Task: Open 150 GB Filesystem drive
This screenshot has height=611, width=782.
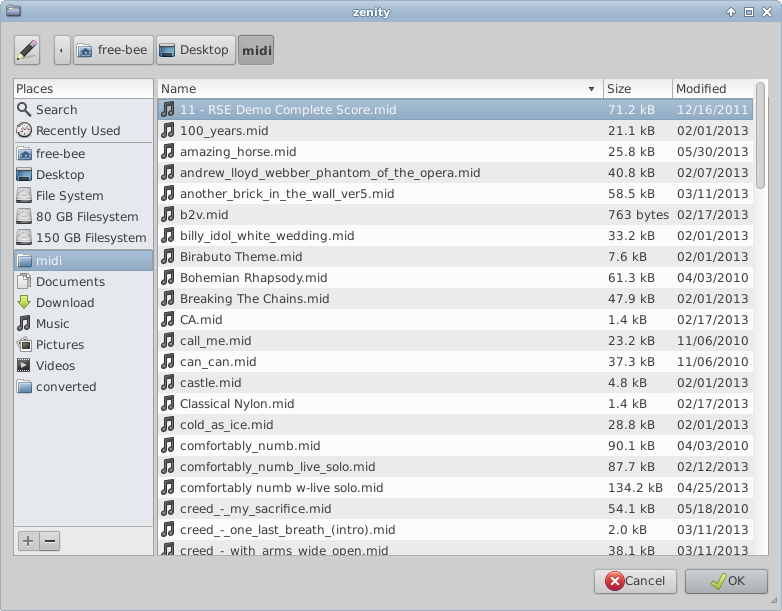Action: [83, 237]
